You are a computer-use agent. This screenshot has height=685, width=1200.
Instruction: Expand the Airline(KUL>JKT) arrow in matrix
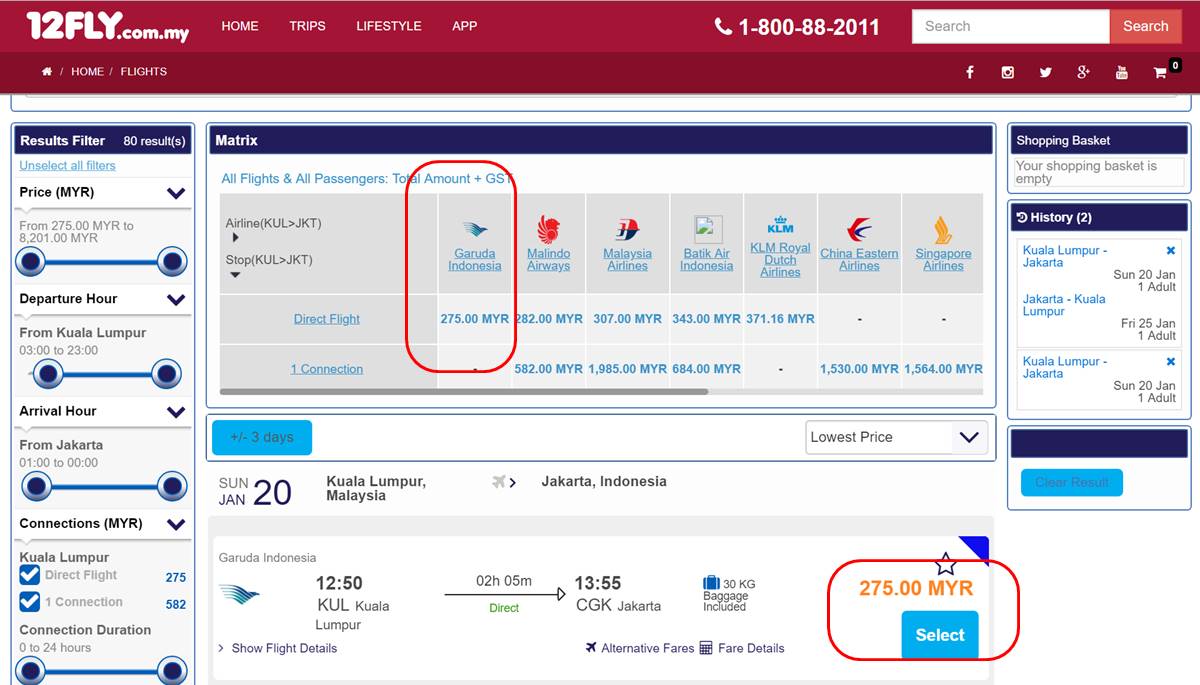[x=236, y=238]
